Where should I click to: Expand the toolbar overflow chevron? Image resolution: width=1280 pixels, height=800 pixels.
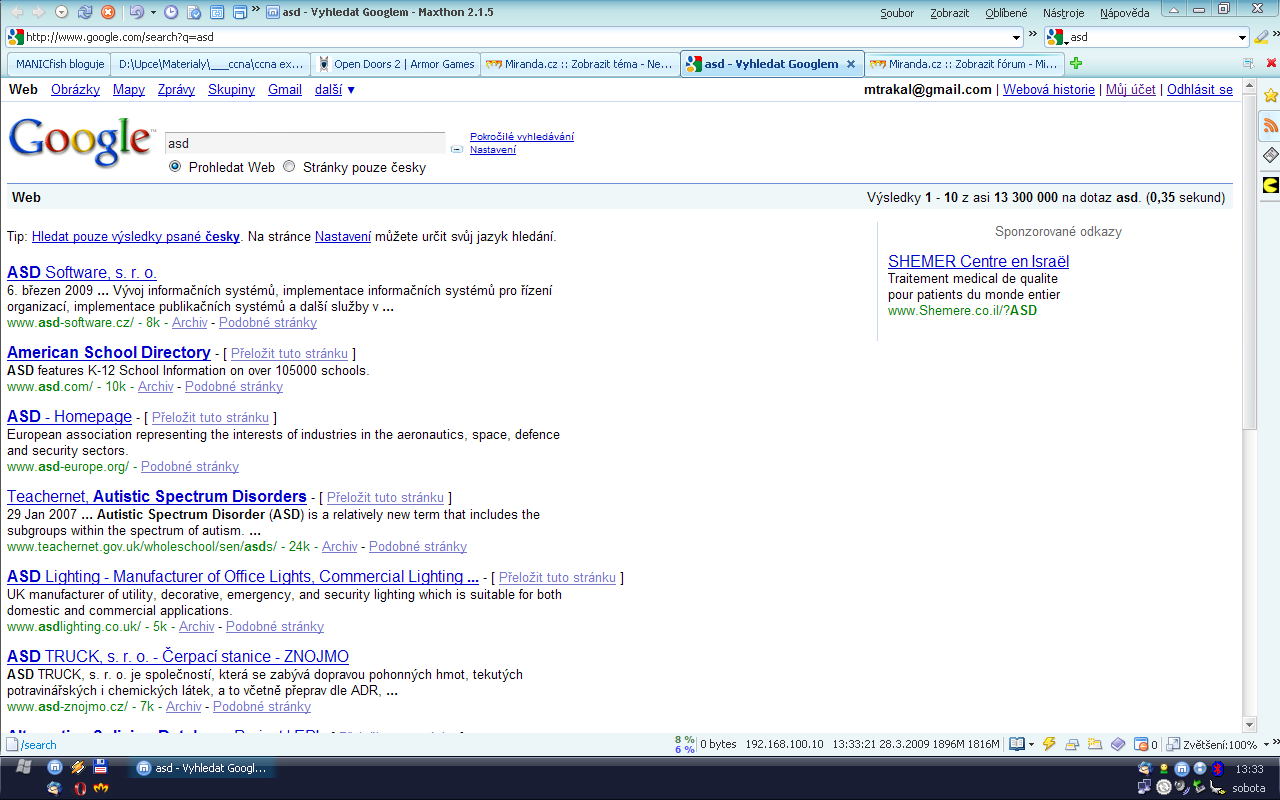tap(257, 11)
